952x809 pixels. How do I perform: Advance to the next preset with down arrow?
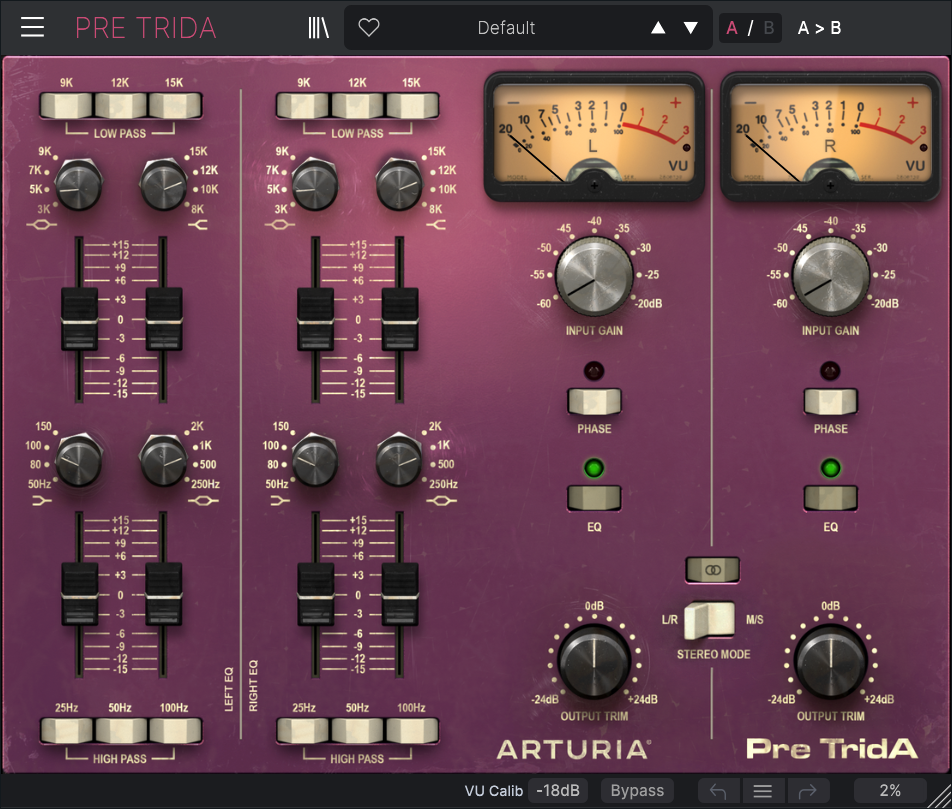click(x=691, y=28)
